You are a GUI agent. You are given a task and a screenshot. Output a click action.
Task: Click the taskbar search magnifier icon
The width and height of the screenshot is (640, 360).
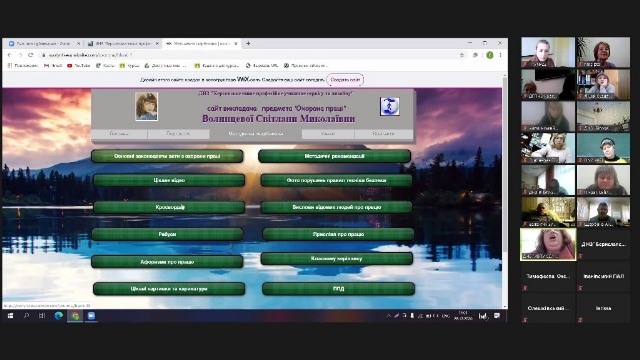pos(26,316)
